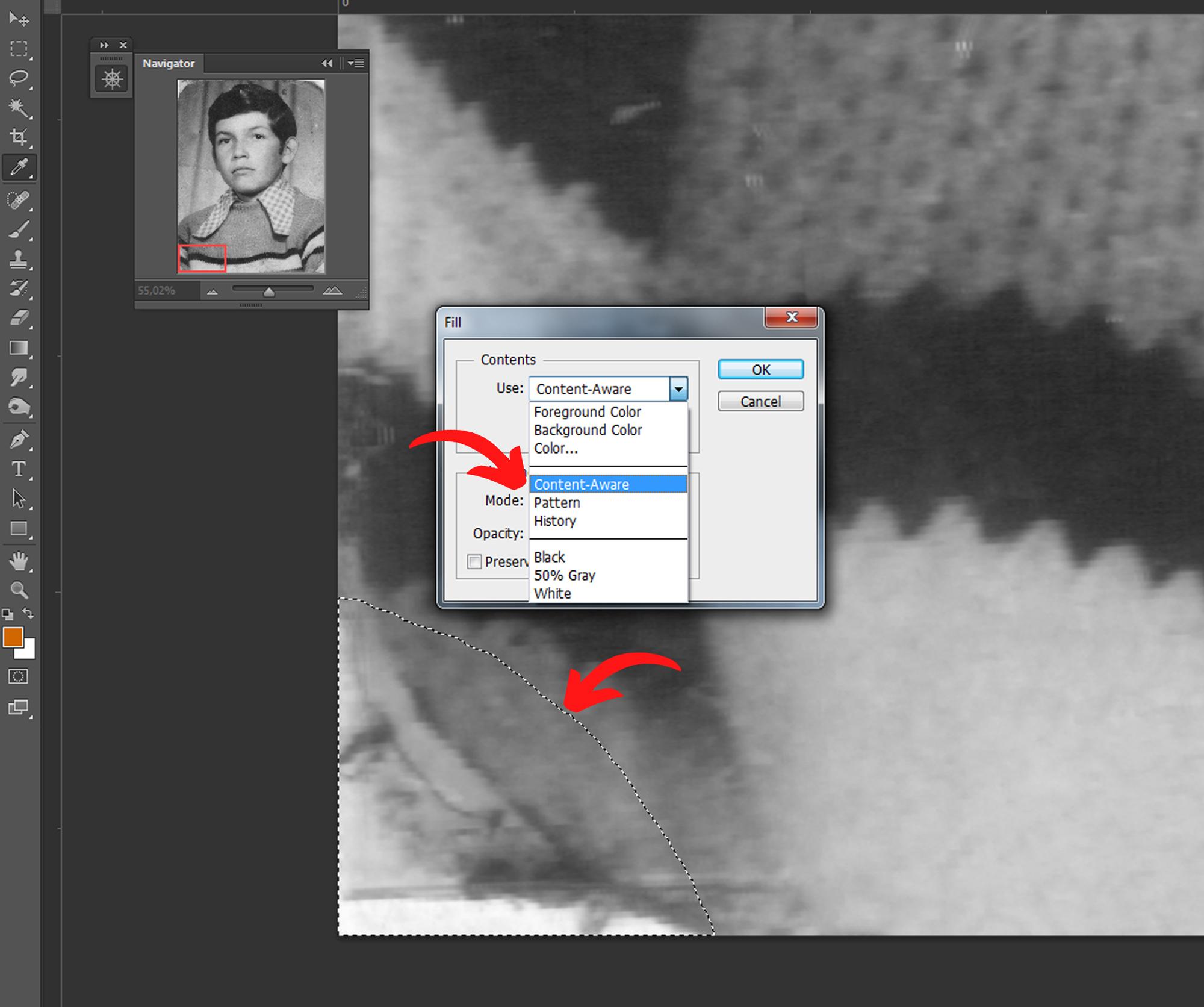The image size is (1204, 1007).
Task: Cancel the Fill dialog
Action: [760, 402]
